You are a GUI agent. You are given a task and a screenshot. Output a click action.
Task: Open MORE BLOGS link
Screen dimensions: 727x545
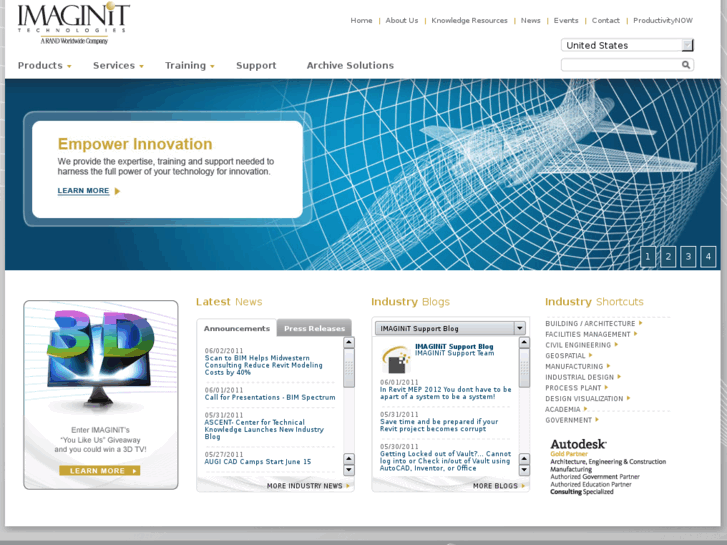(x=495, y=486)
